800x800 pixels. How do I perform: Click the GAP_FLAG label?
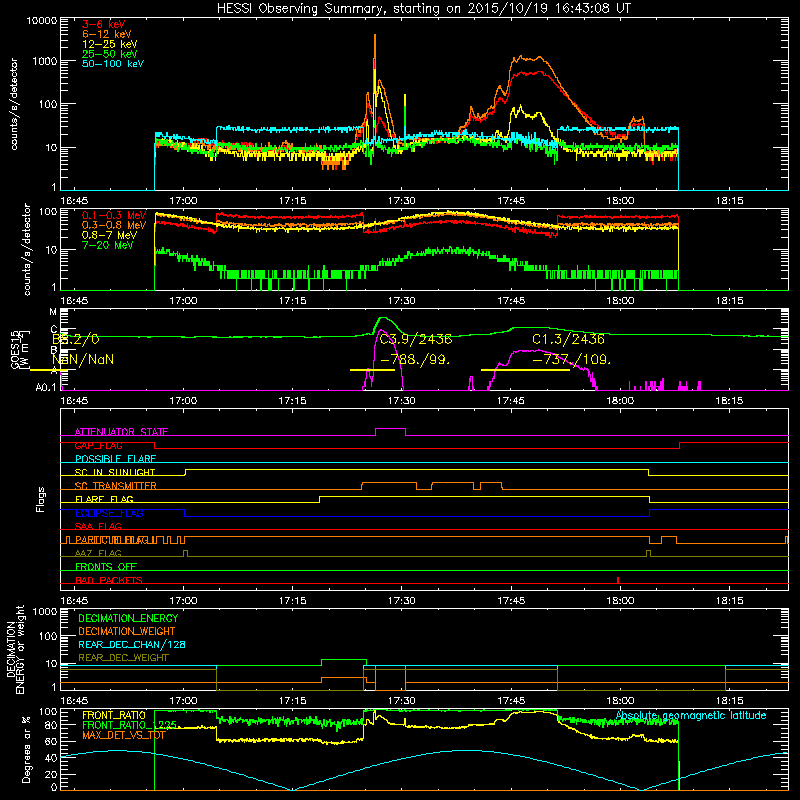(98, 445)
